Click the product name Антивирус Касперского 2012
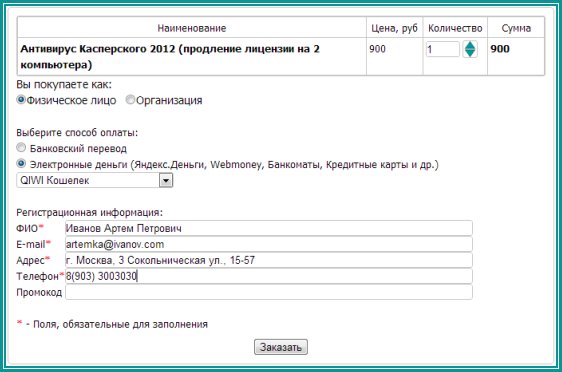The height and width of the screenshot is (372, 562). pos(97,49)
